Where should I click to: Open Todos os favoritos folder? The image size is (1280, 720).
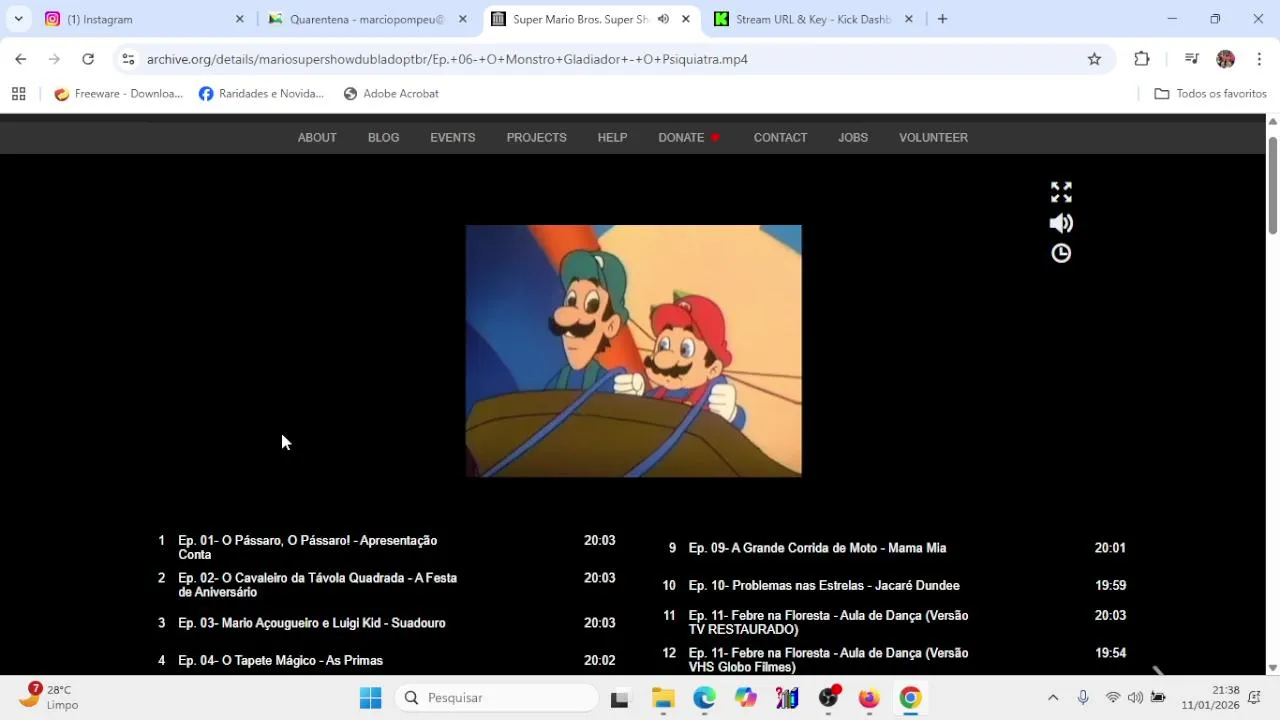point(1210,93)
